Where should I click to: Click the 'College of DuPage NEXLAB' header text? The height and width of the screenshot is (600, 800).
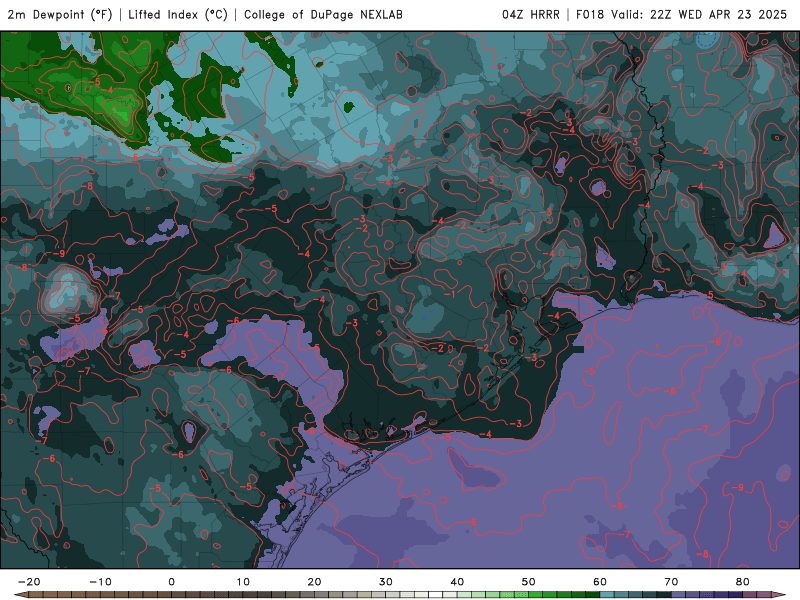pos(323,14)
